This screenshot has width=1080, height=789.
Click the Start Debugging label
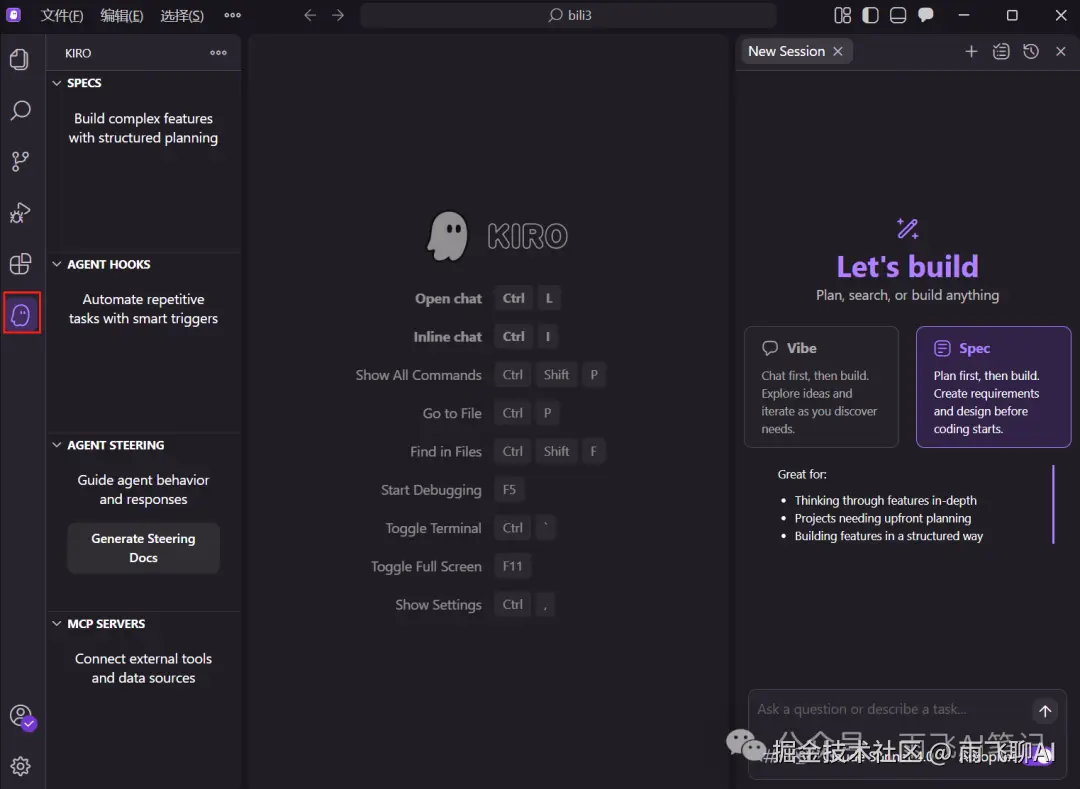point(431,490)
